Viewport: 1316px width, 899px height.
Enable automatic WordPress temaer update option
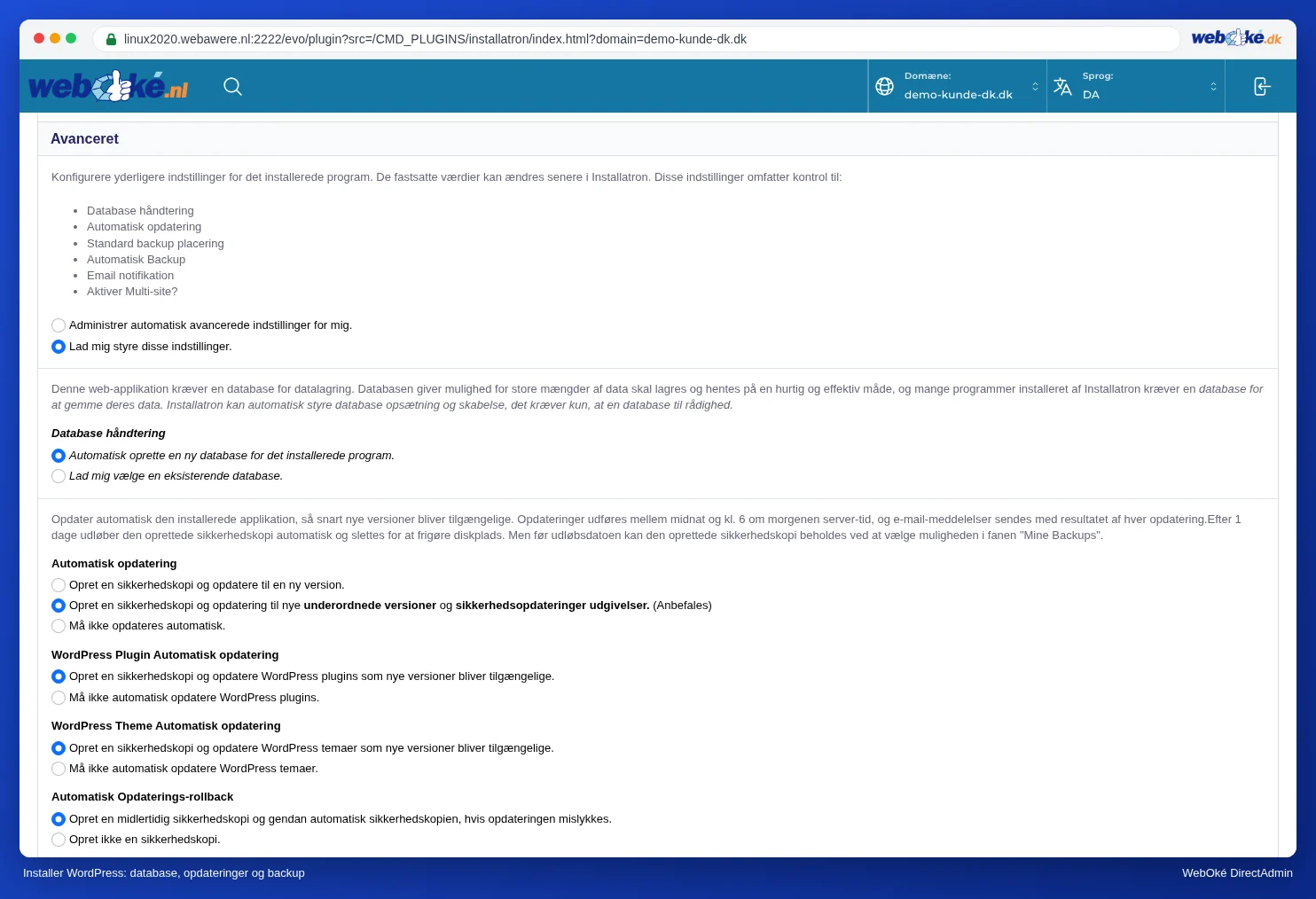(x=59, y=748)
